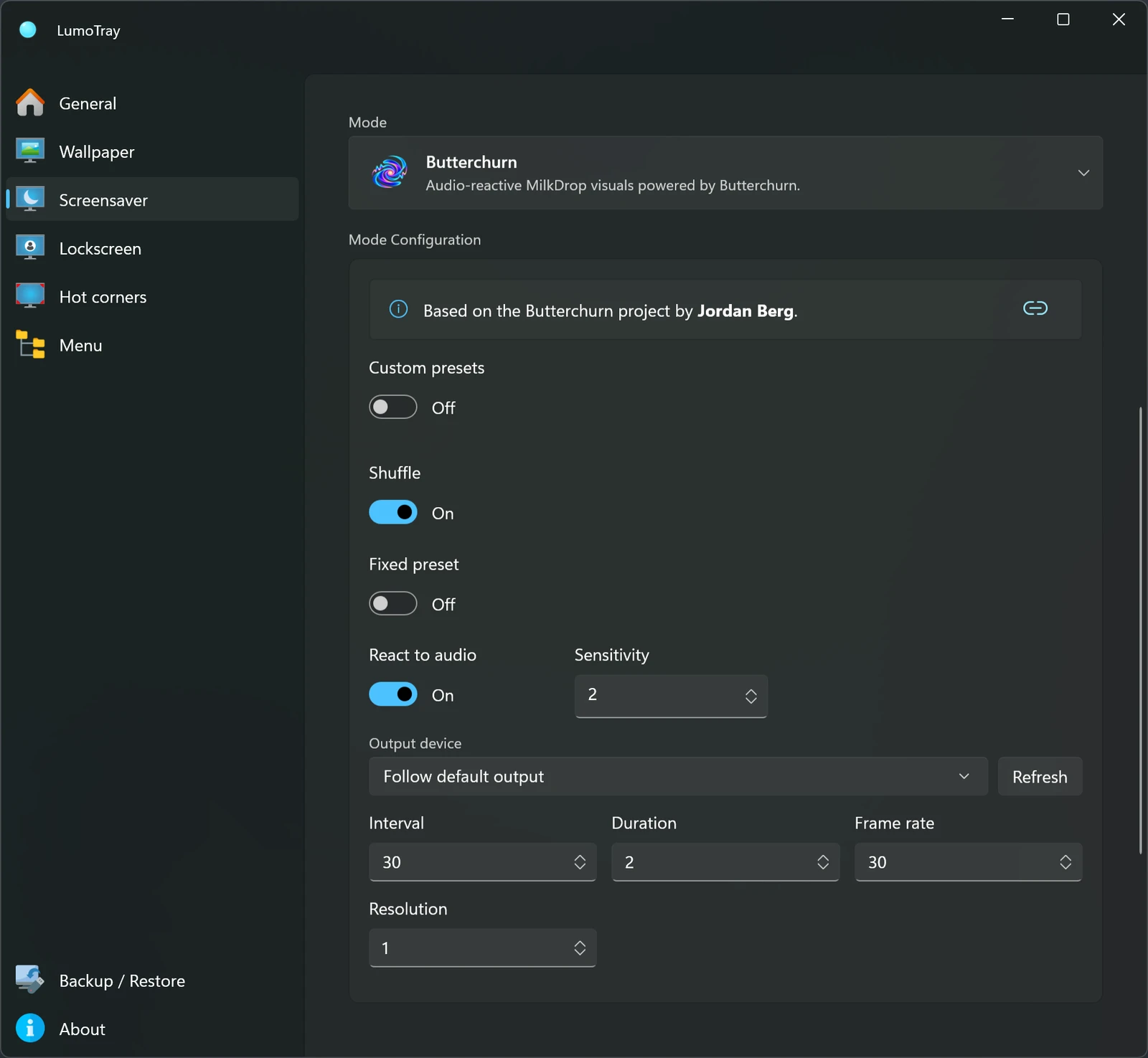Open the Output device dropdown
The width and height of the screenshot is (1148, 1058).
[x=678, y=776]
